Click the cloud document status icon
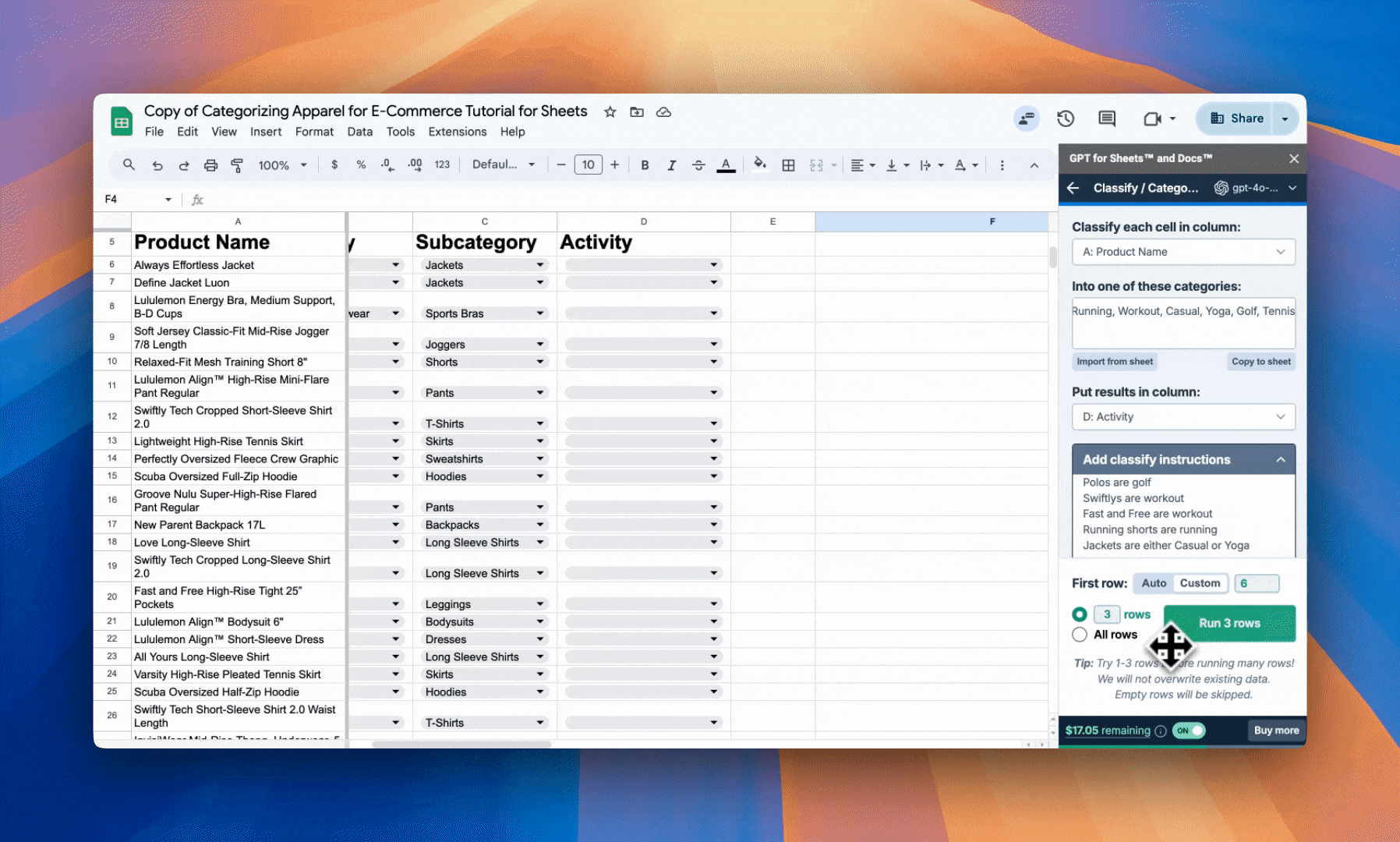Viewport: 1400px width, 842px height. coord(663,112)
